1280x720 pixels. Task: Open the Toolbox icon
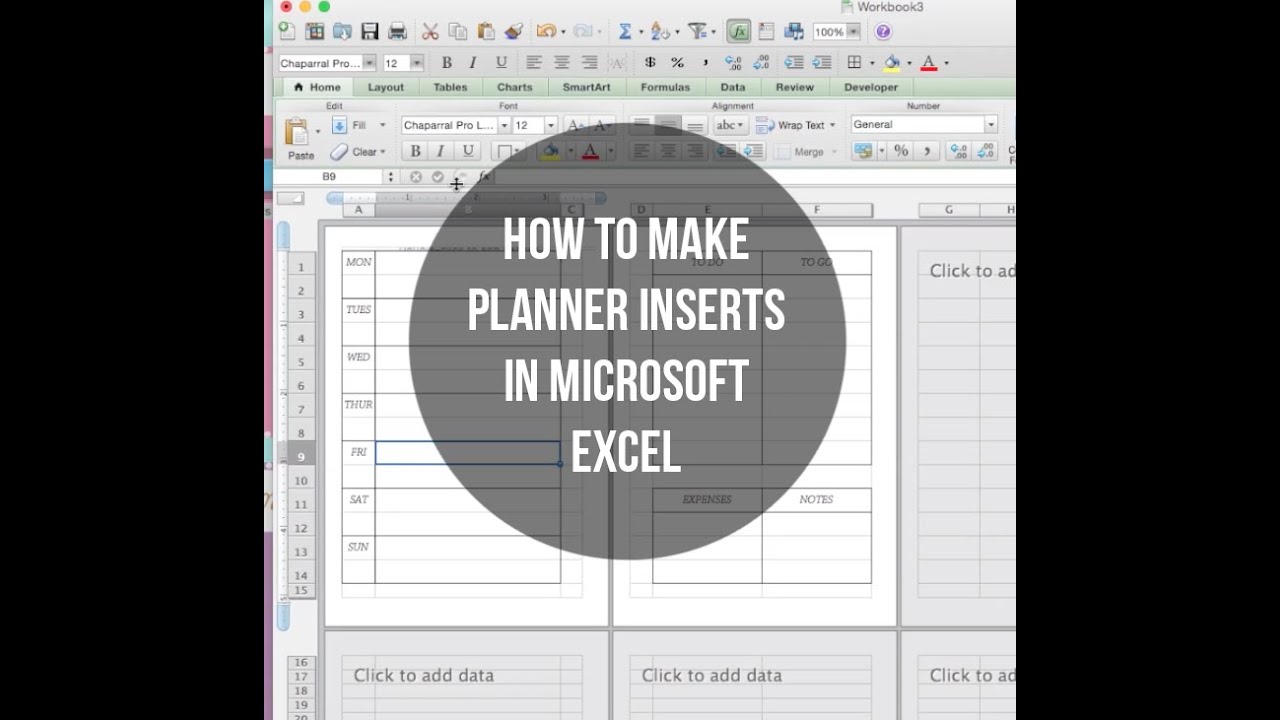[x=766, y=32]
